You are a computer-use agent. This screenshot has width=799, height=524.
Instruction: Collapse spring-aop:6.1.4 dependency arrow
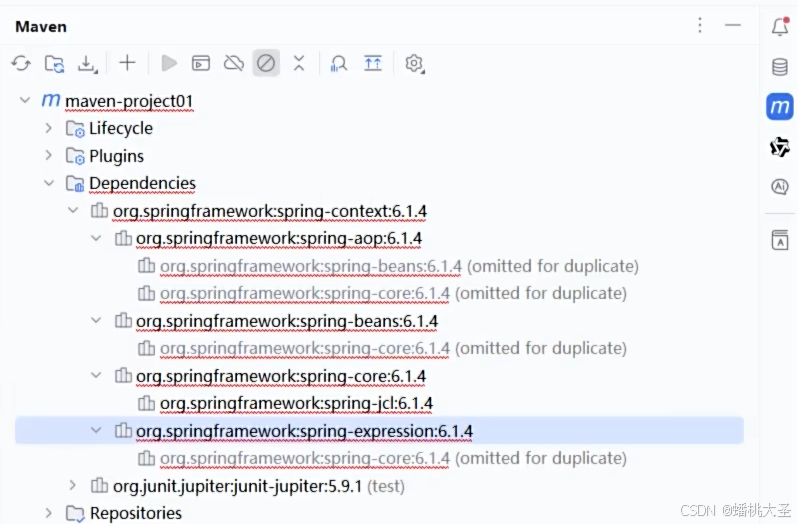click(x=96, y=238)
